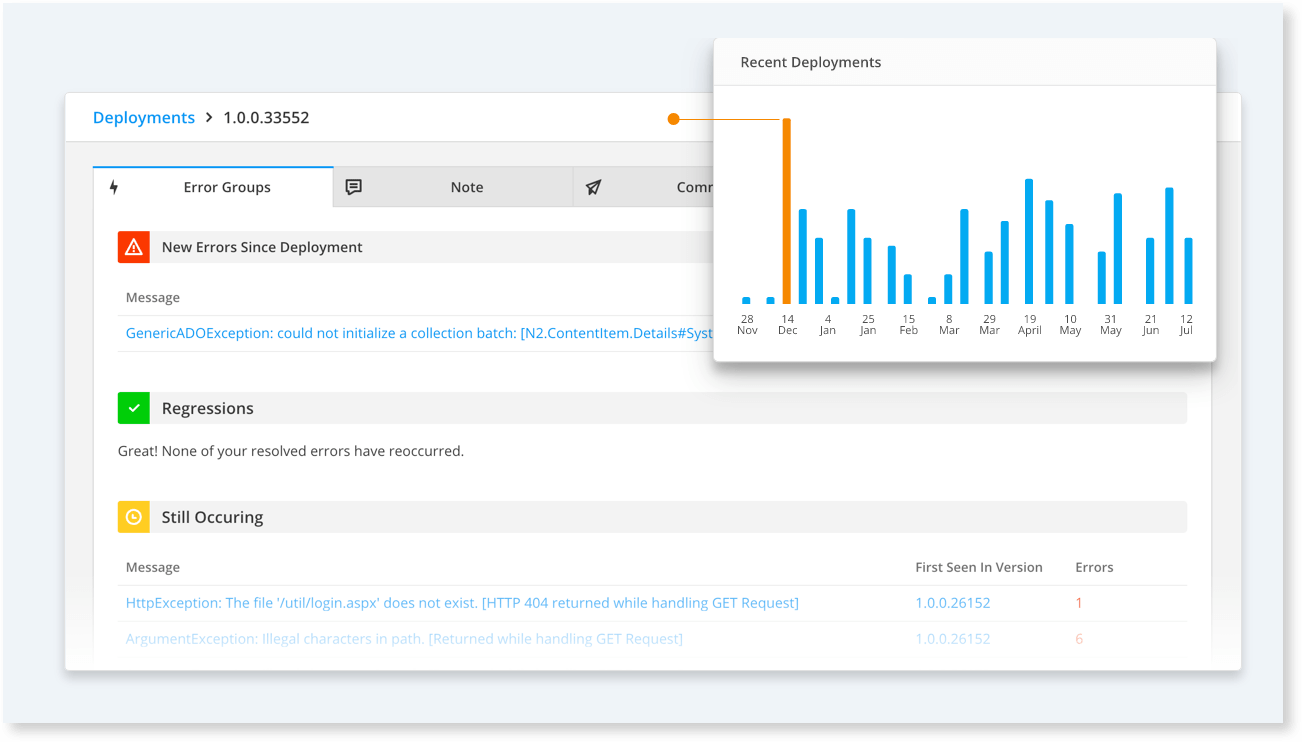The image size is (1302, 742).
Task: Click the 25 Jan axis label
Action: (868, 324)
